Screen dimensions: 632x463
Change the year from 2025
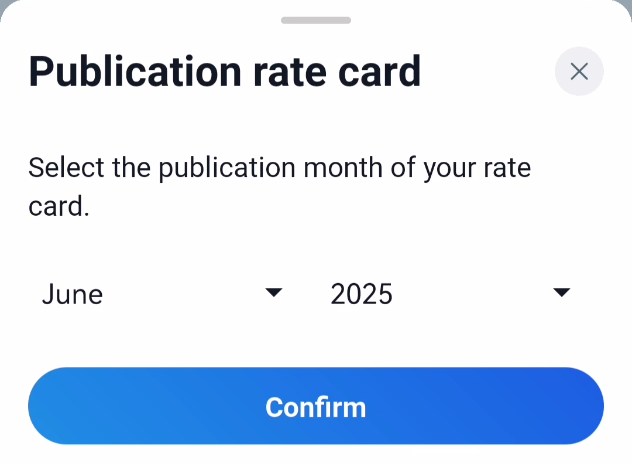450,293
